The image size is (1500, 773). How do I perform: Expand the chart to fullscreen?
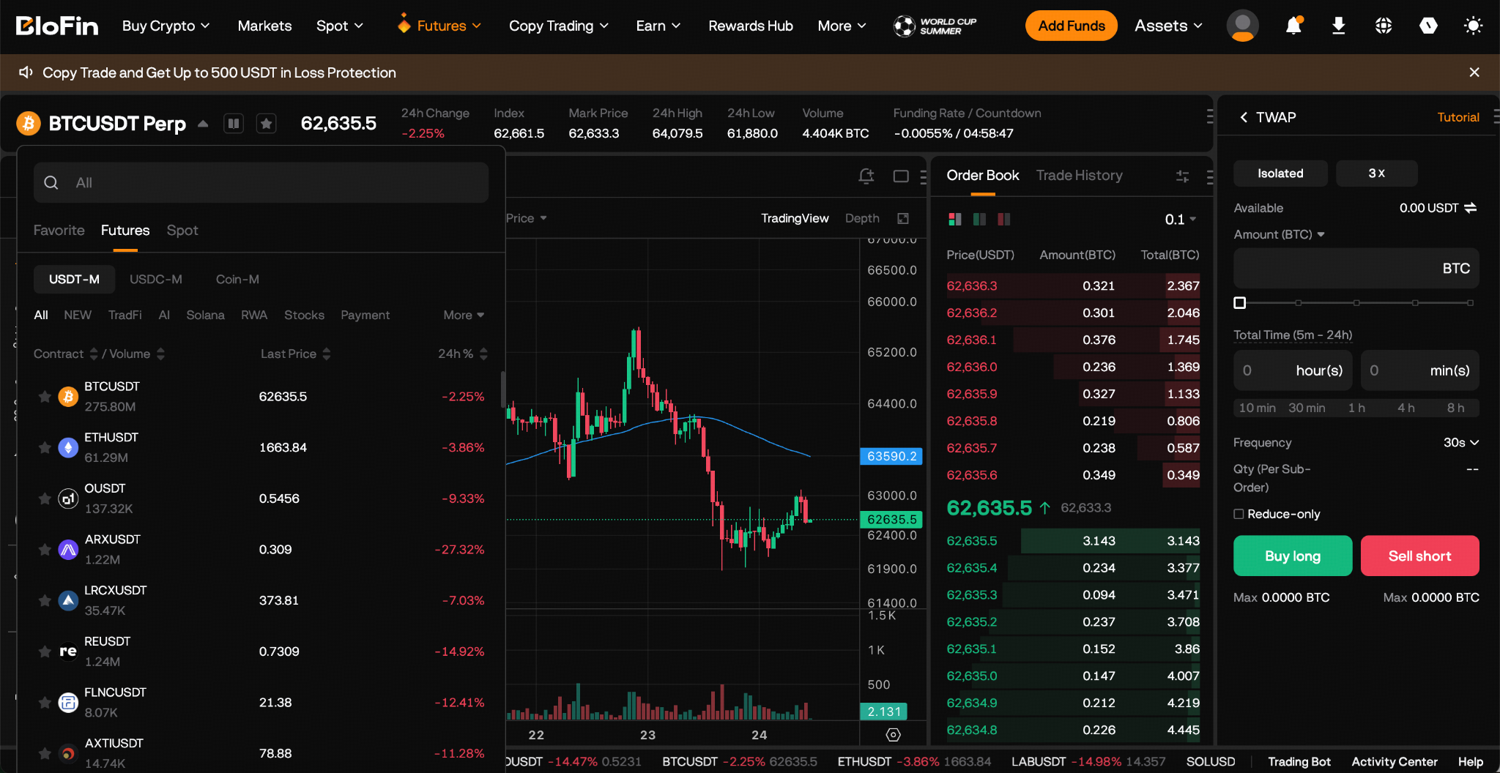[x=903, y=218]
